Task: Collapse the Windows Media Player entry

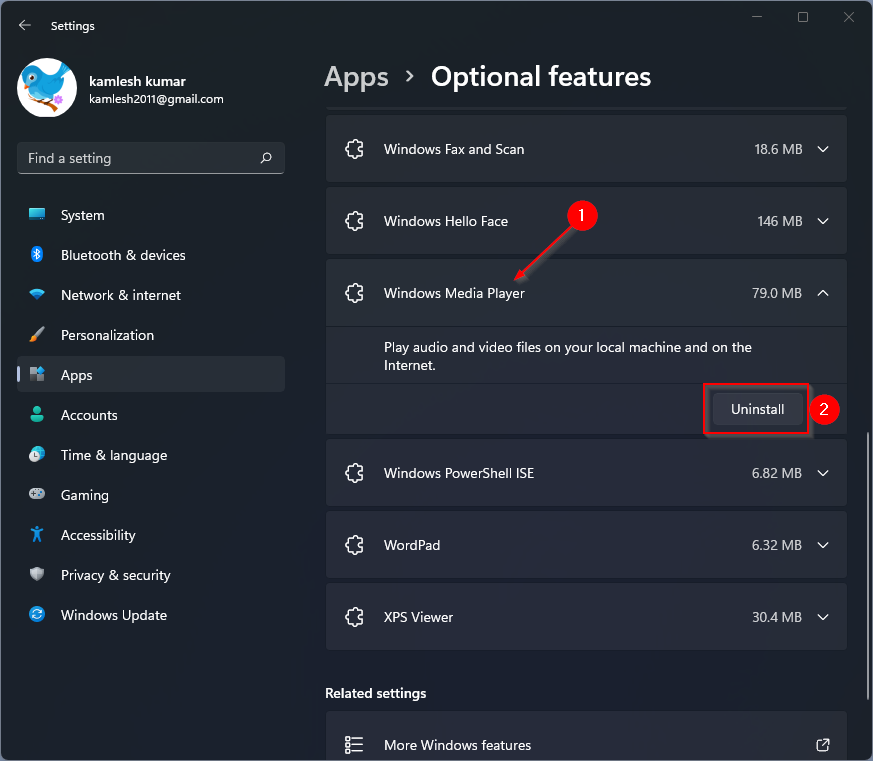Action: coord(823,293)
